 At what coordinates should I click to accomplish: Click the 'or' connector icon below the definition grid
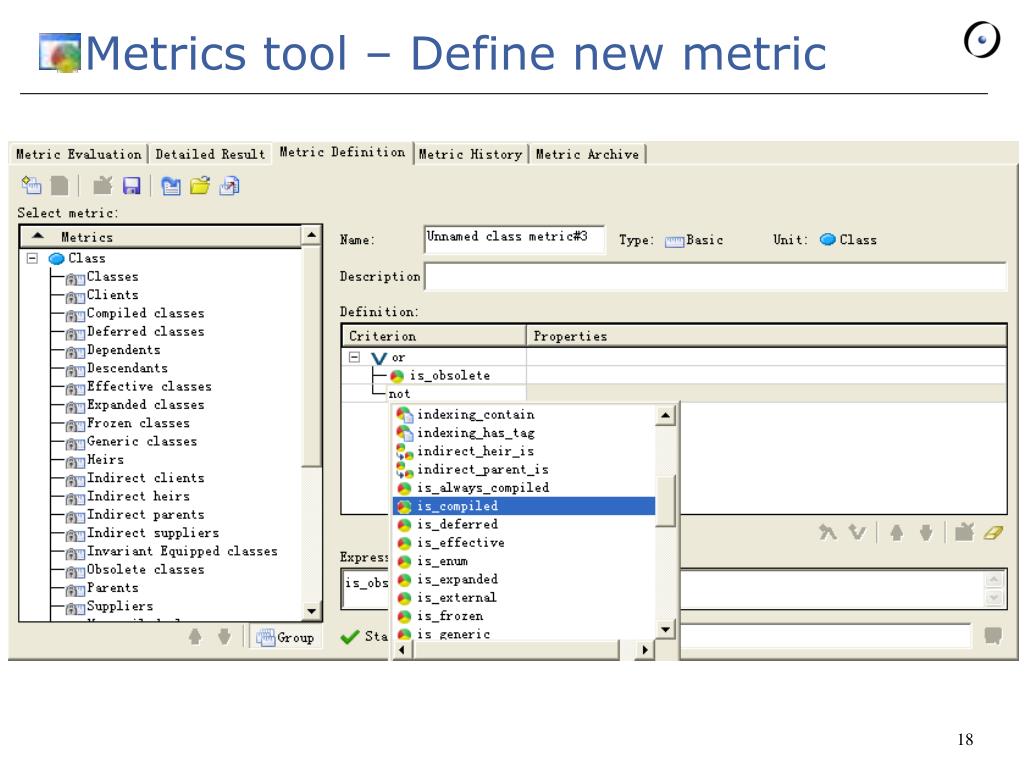click(857, 533)
